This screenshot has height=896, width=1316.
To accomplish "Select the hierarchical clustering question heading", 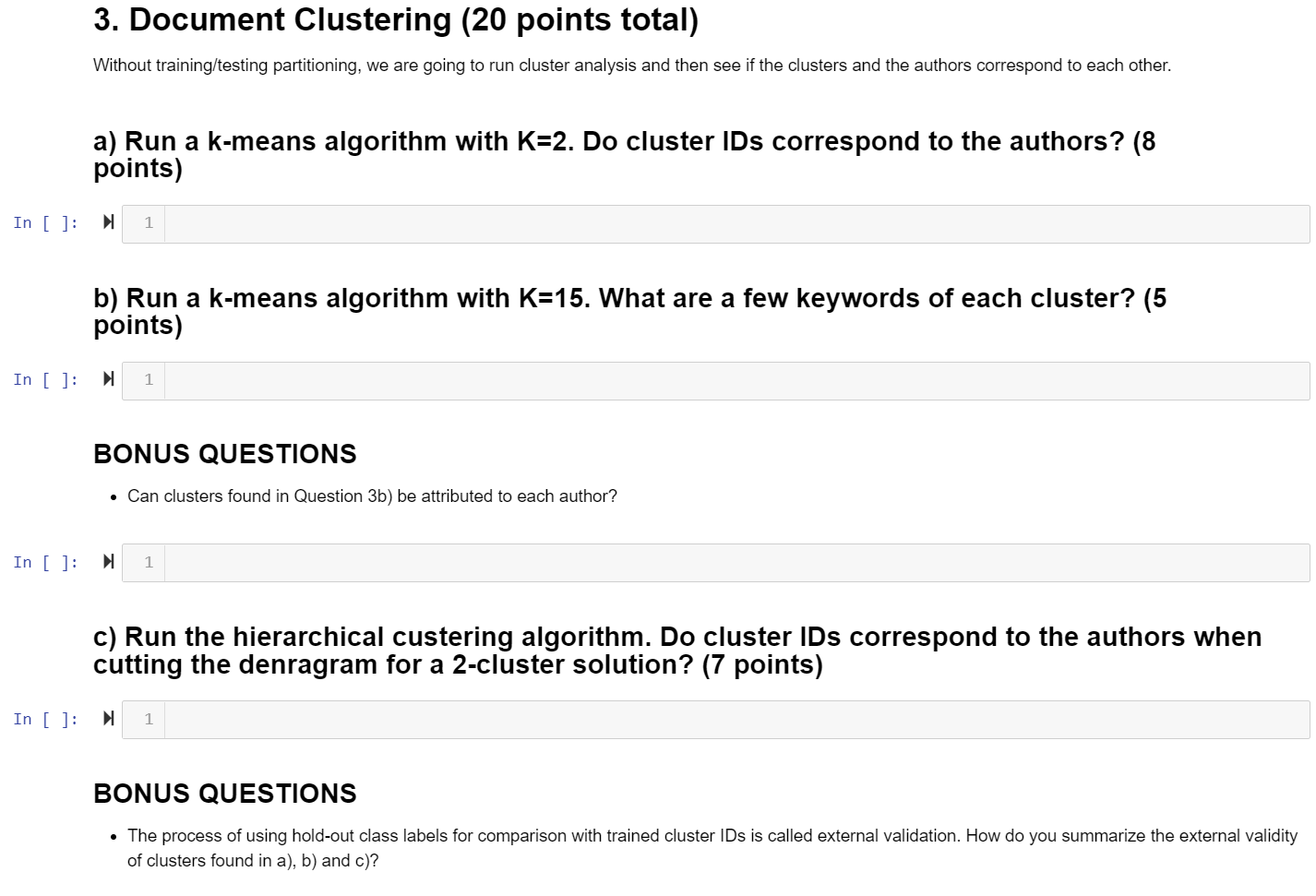I will [677, 650].
